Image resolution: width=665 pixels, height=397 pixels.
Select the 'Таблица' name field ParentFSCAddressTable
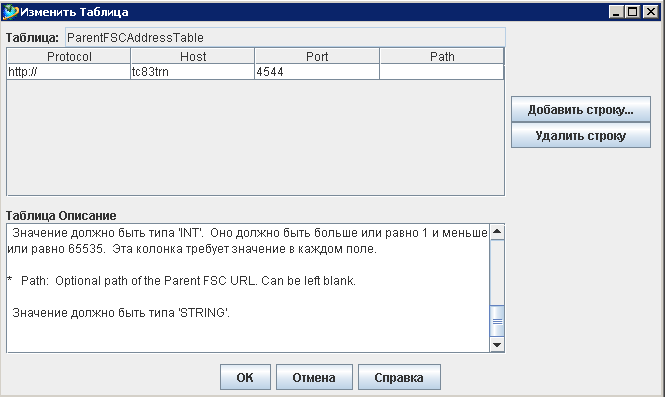click(x=285, y=37)
